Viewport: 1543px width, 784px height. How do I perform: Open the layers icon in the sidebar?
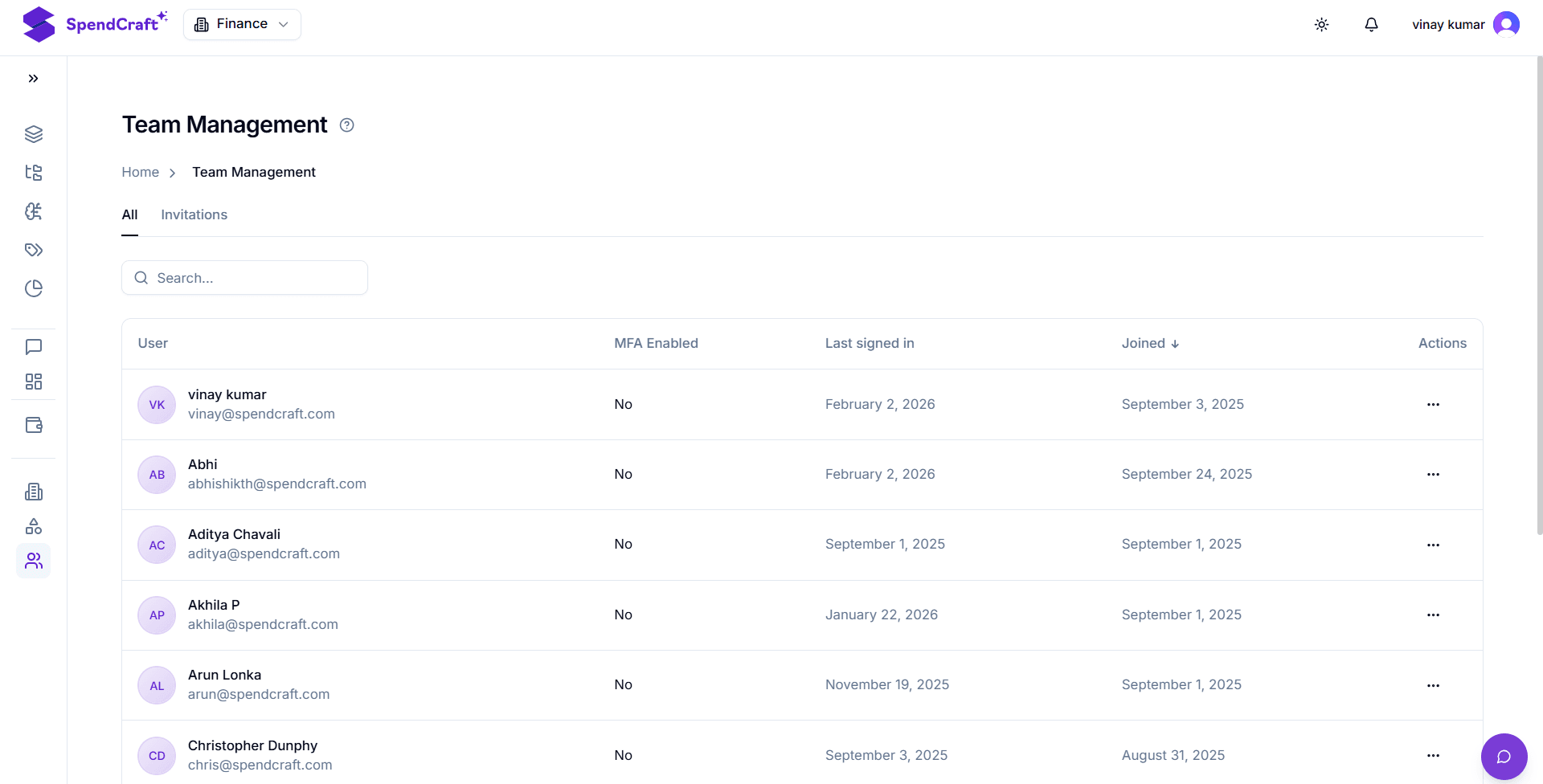click(x=33, y=134)
